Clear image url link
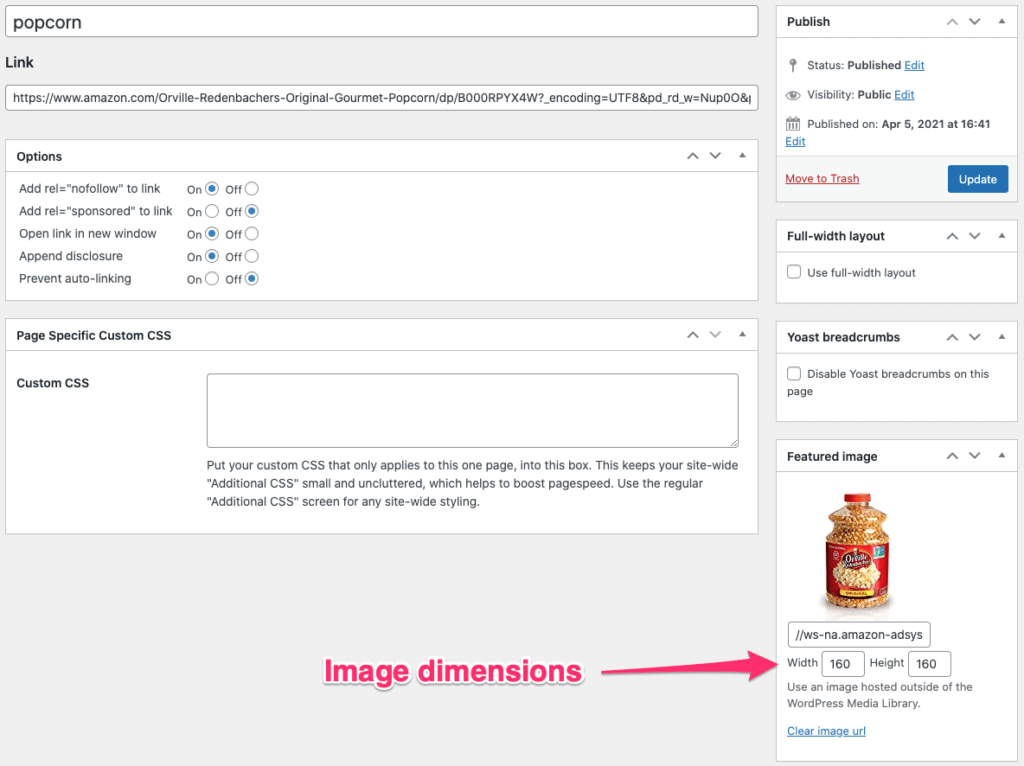The width and height of the screenshot is (1024, 766). [826, 731]
